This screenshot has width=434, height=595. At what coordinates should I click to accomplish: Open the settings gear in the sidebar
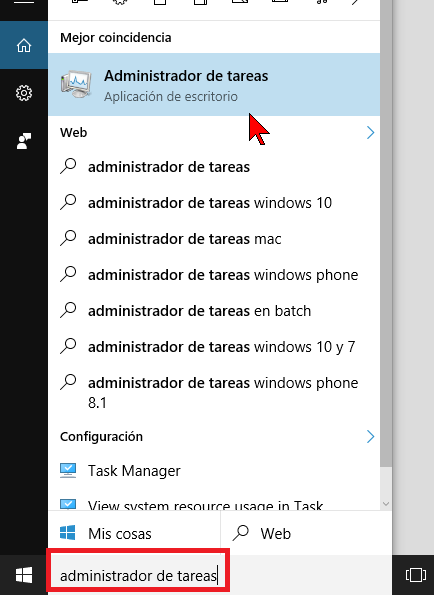pyautogui.click(x=24, y=93)
